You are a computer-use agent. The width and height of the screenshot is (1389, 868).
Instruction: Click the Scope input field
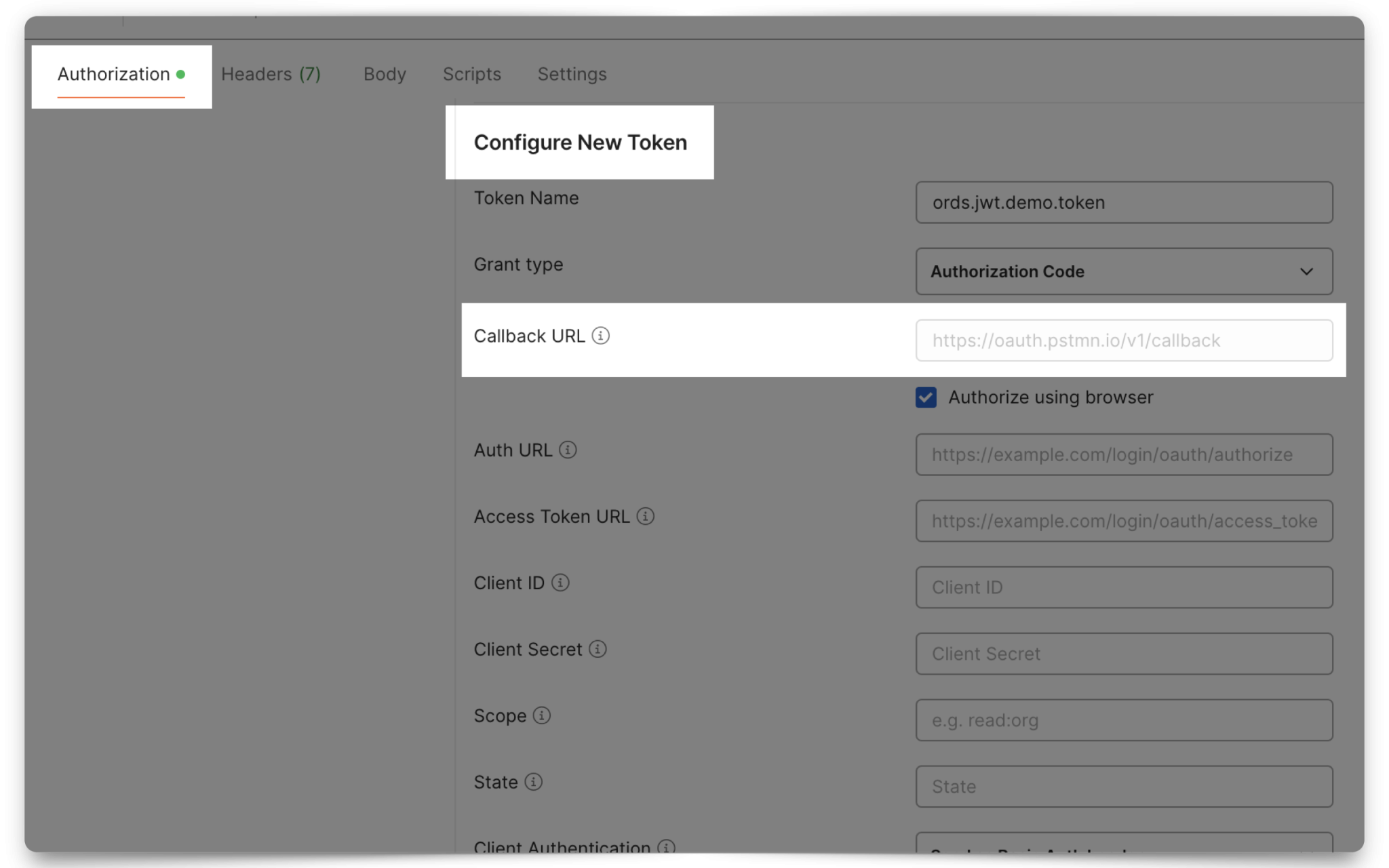coord(1123,719)
